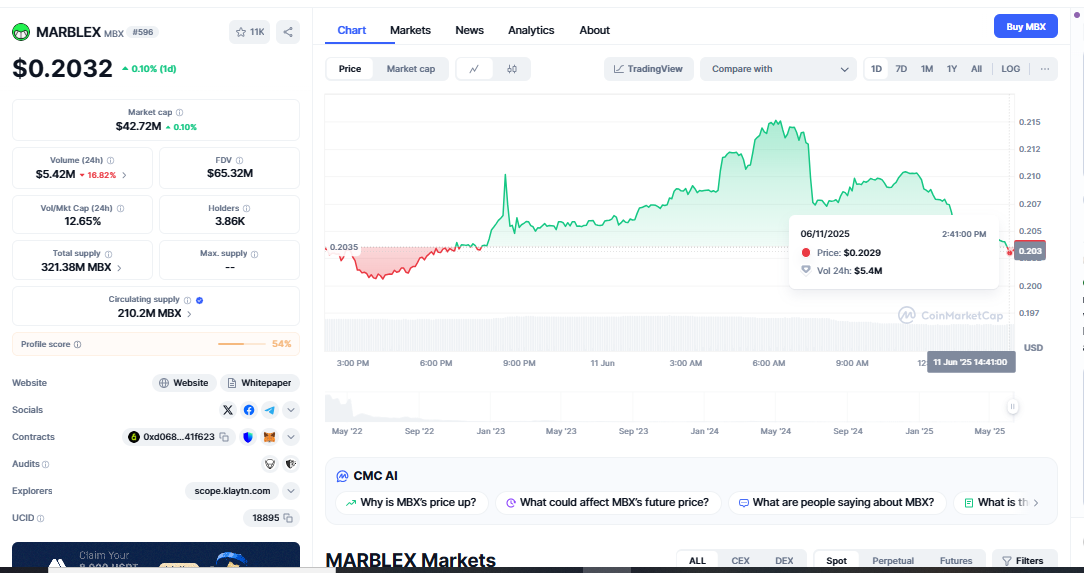Switch to the Markets tab
The width and height of the screenshot is (1084, 573).
[410, 30]
